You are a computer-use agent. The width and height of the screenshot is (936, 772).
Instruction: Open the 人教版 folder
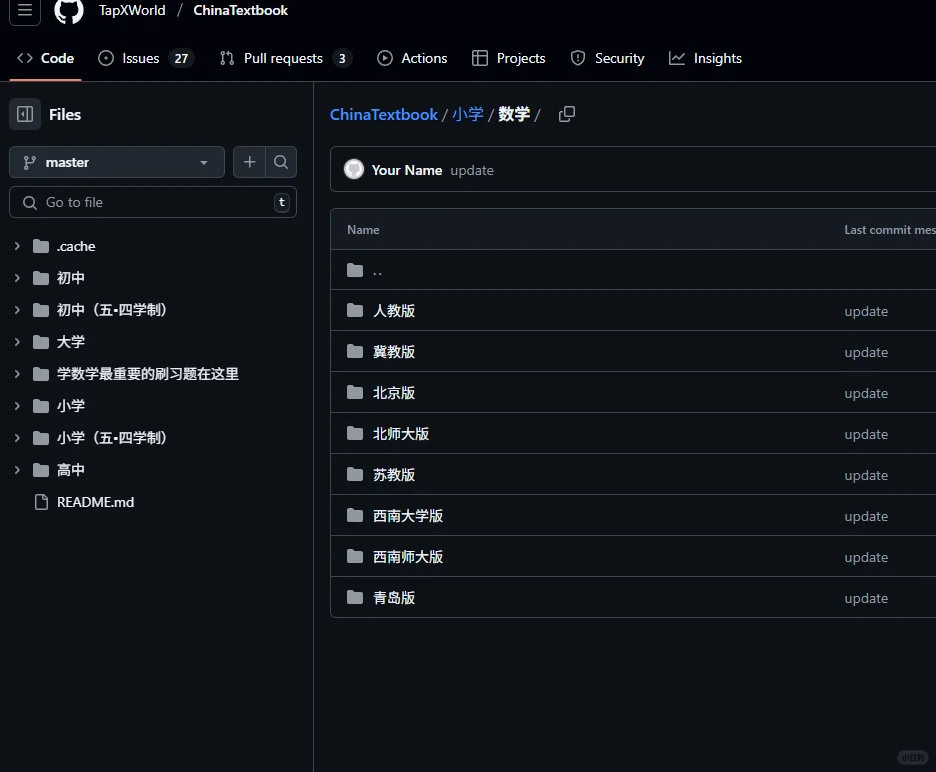click(x=394, y=310)
